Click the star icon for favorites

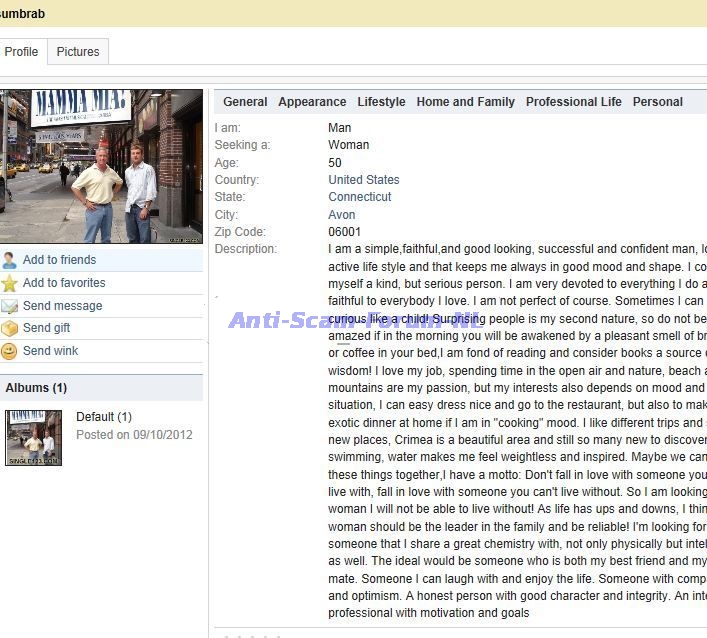[x=10, y=283]
